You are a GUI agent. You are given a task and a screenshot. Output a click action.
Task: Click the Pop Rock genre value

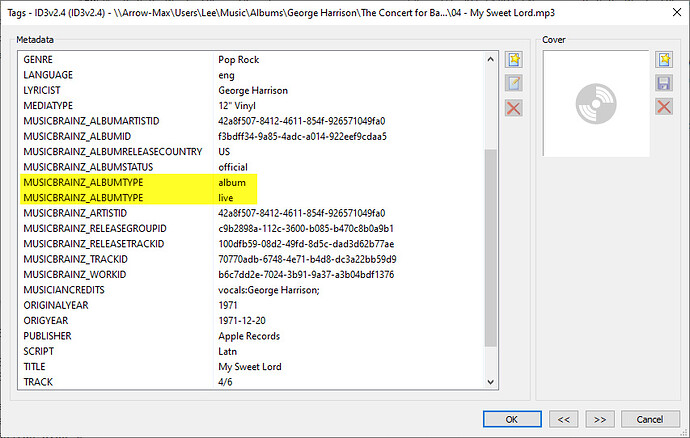pos(239,60)
